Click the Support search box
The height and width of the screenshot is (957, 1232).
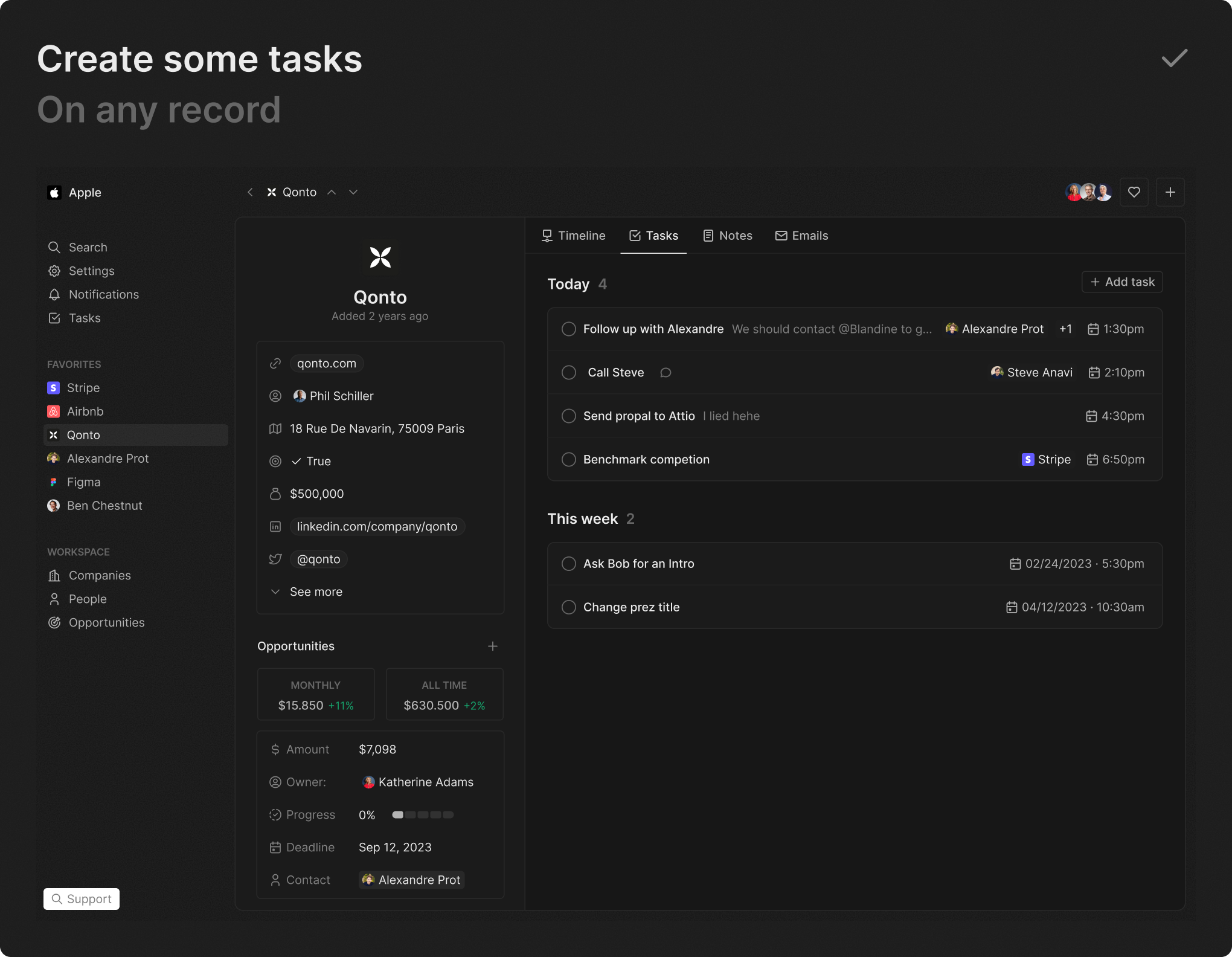[x=82, y=899]
